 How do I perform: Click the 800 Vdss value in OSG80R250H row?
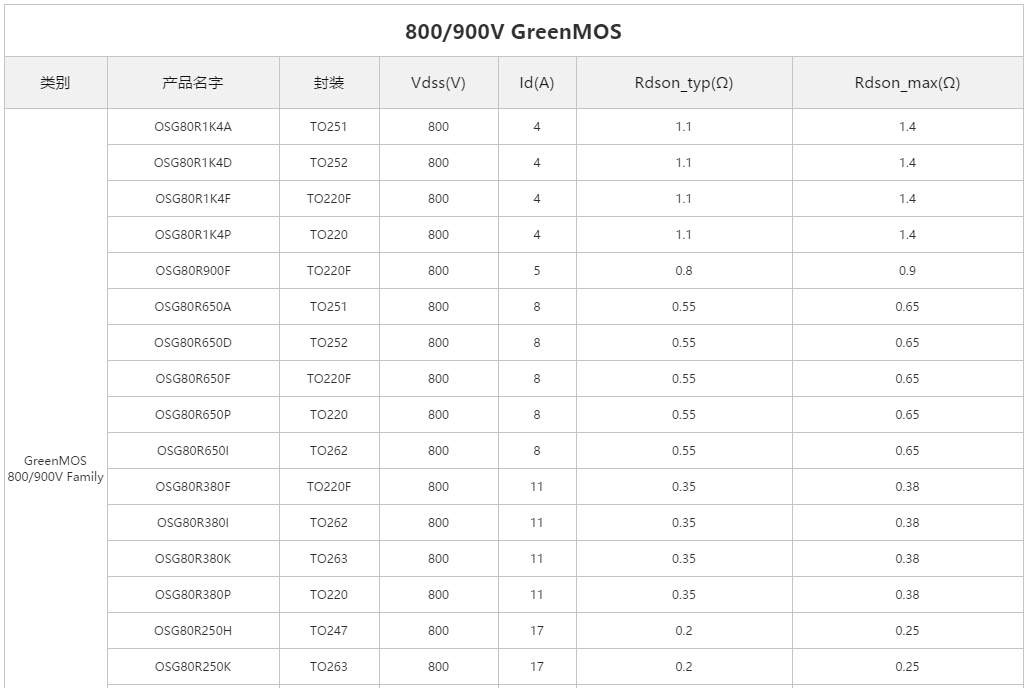click(x=439, y=632)
